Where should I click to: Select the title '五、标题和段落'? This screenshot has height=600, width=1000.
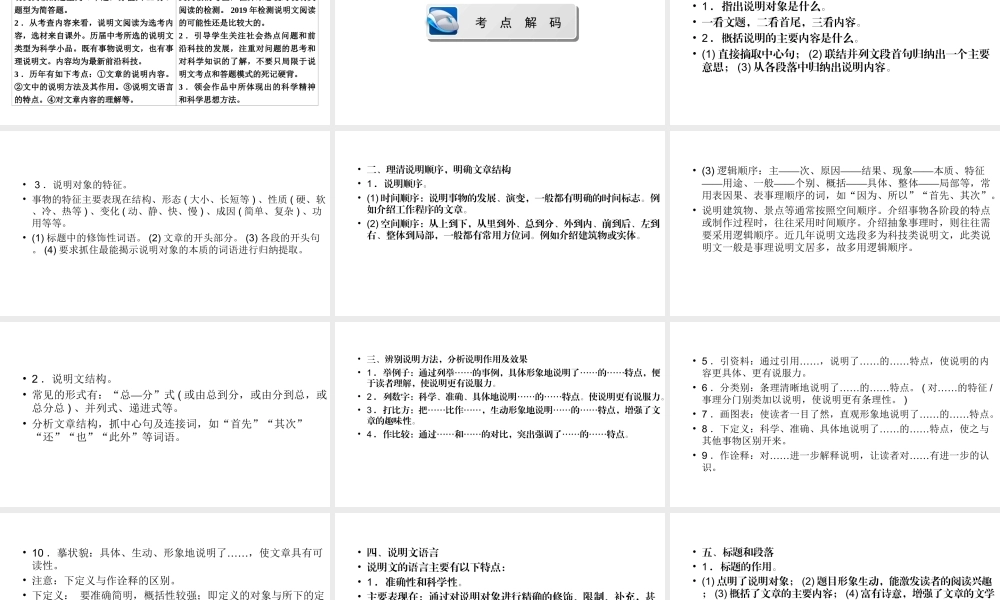(738, 552)
